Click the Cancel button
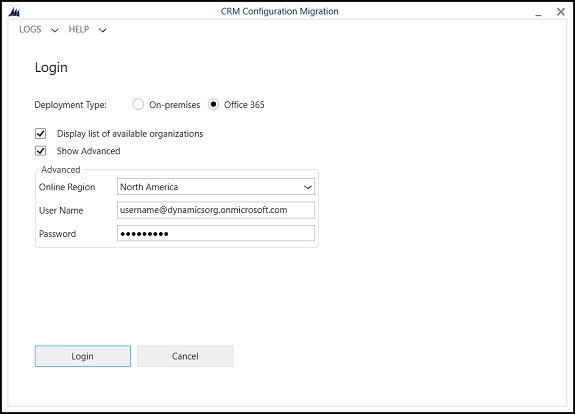This screenshot has height=414, width=575. click(x=185, y=356)
